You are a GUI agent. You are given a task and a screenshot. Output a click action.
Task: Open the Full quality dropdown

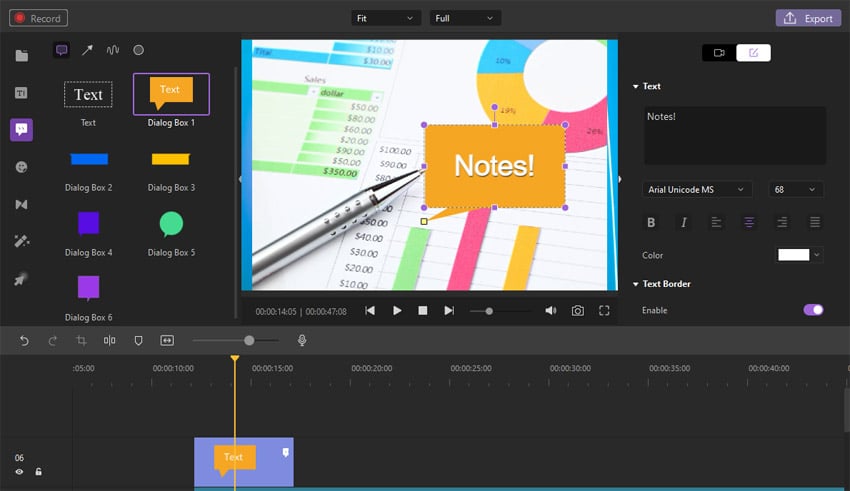[x=465, y=18]
